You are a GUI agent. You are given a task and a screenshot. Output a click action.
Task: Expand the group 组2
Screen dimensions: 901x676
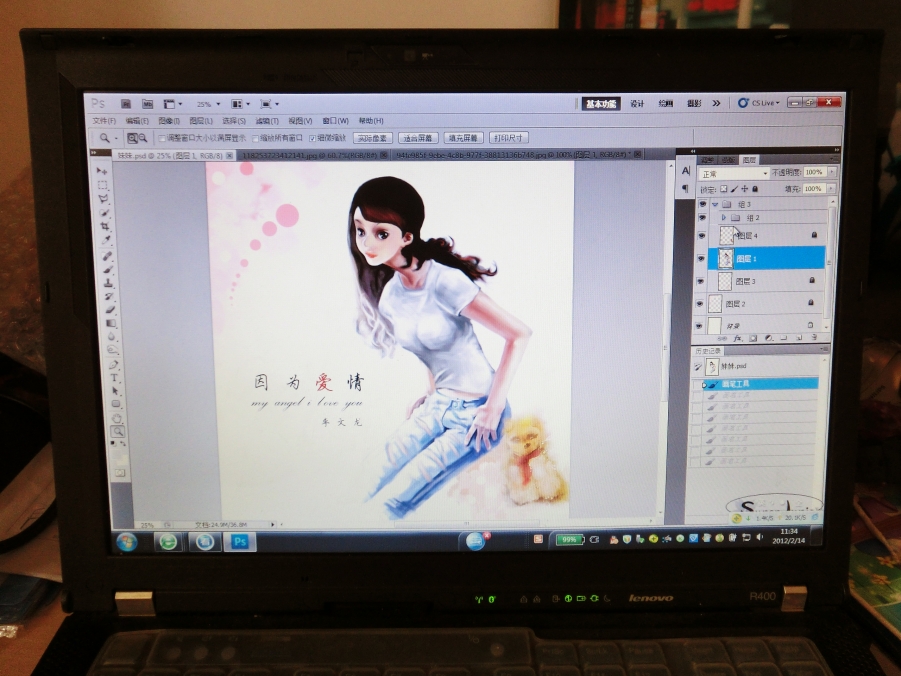coord(723,217)
